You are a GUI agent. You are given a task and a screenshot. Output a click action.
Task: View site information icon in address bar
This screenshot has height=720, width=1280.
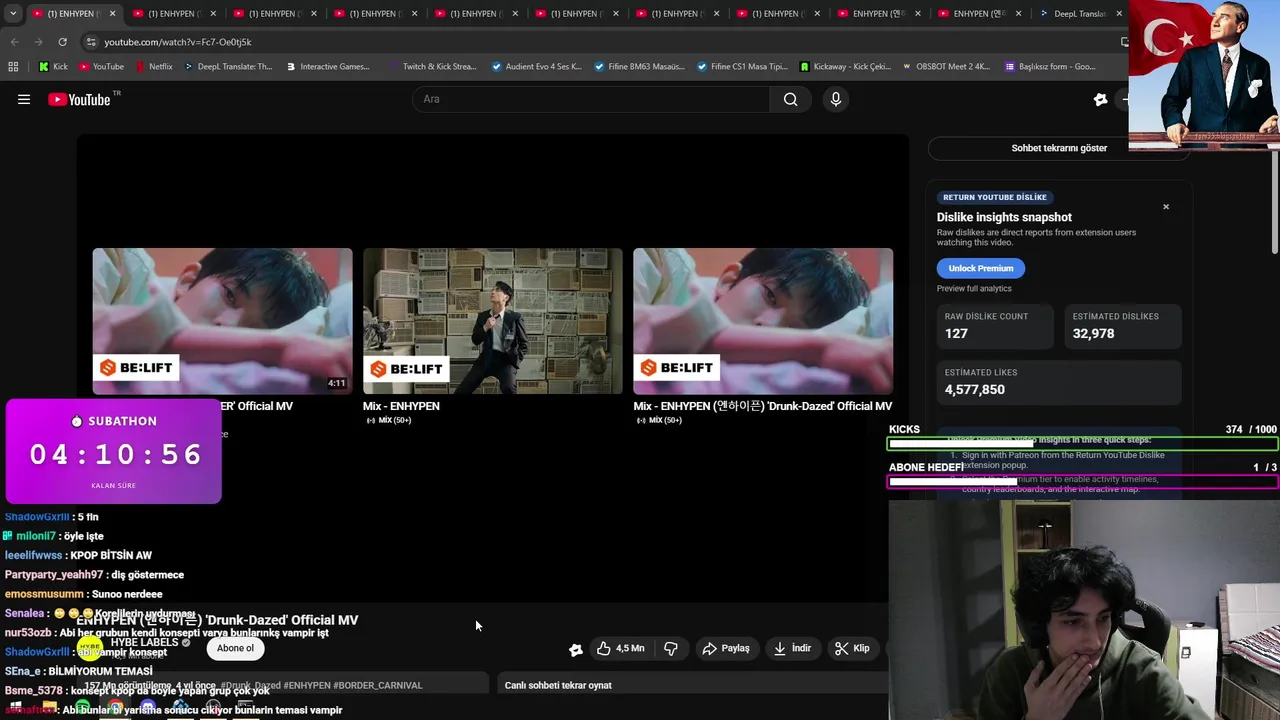(91, 42)
